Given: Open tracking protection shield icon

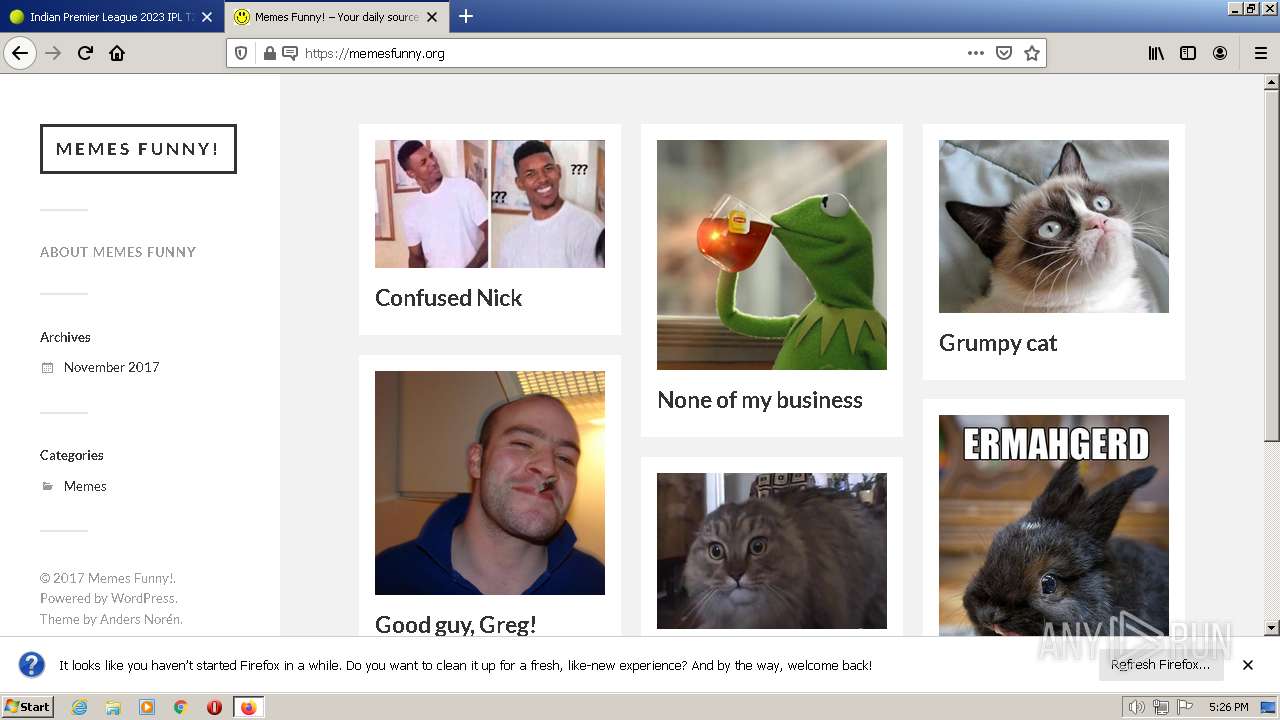Looking at the screenshot, I should (241, 53).
